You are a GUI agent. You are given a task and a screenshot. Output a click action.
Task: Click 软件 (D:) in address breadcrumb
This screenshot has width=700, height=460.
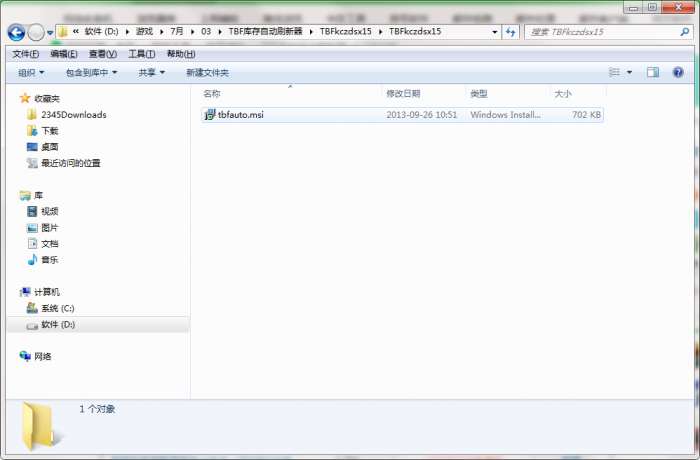(x=101, y=31)
